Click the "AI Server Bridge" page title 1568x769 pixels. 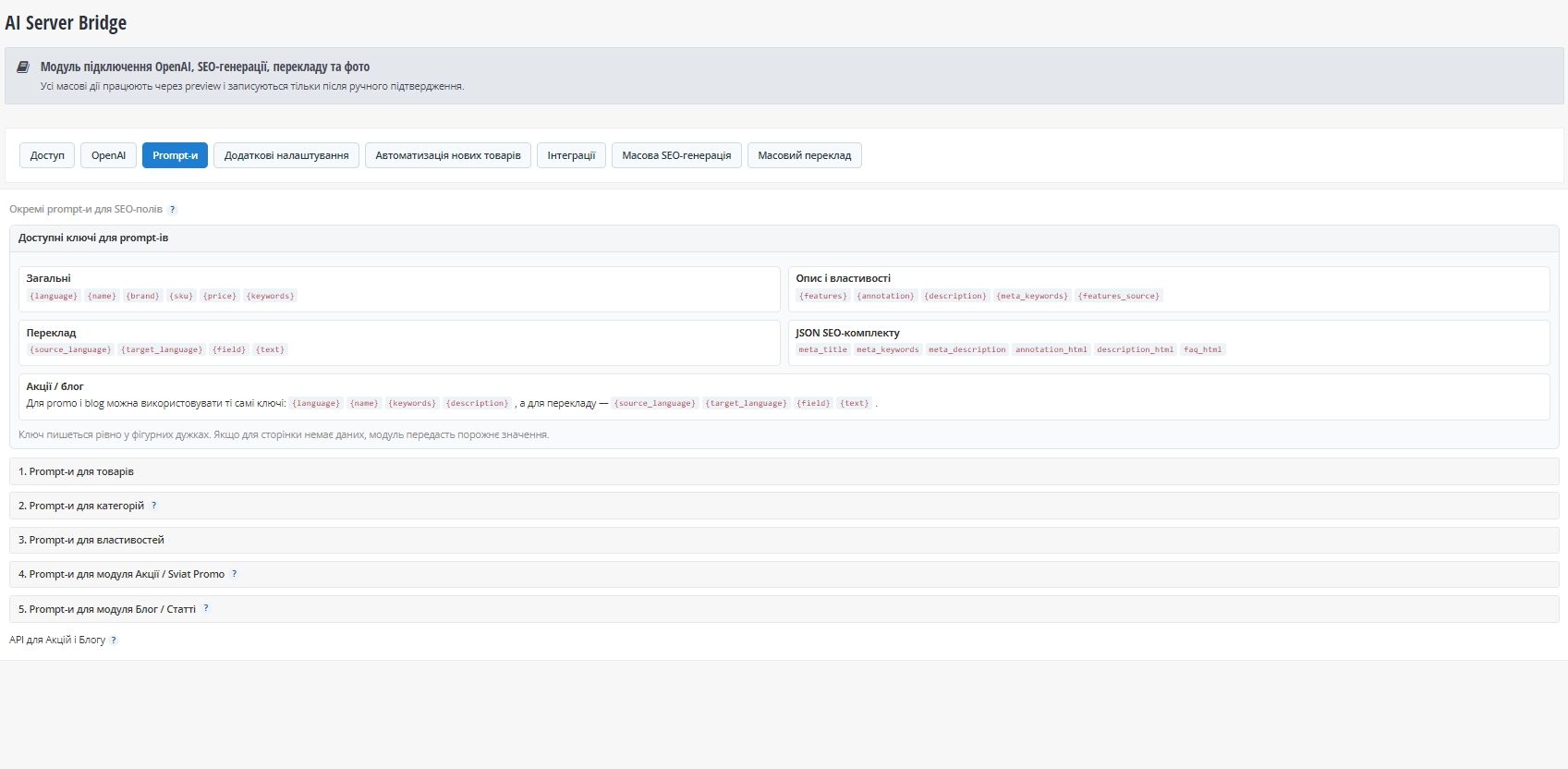66,23
